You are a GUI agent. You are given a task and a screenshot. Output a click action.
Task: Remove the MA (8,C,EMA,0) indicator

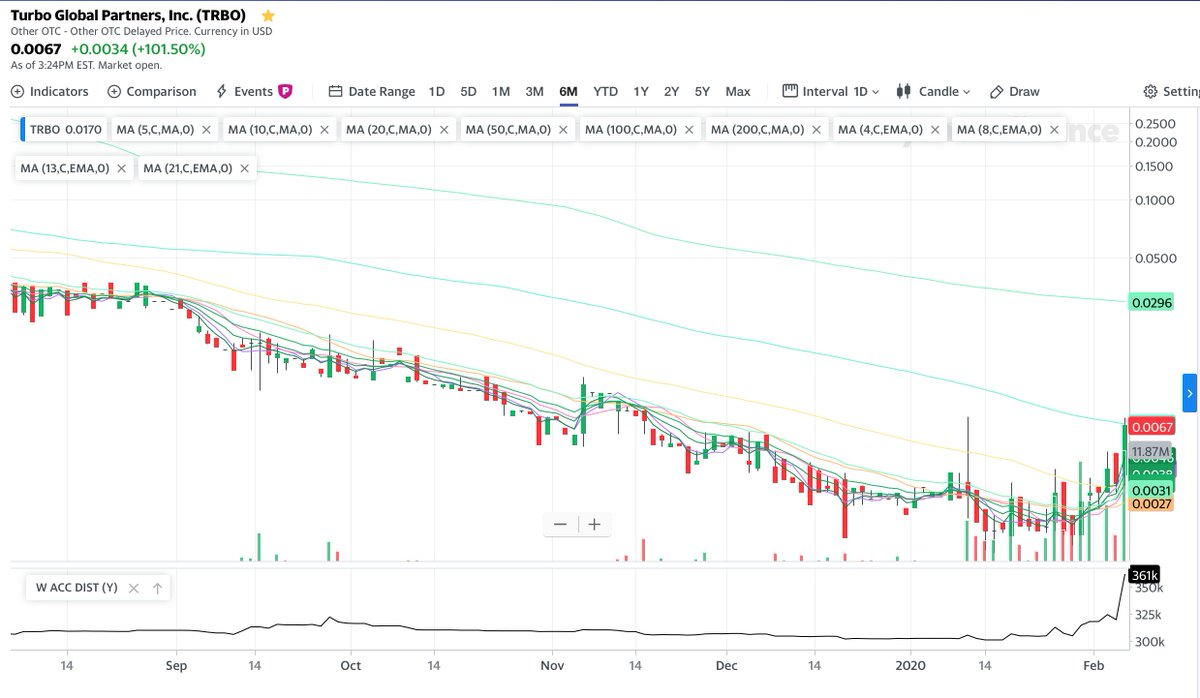click(x=1052, y=130)
